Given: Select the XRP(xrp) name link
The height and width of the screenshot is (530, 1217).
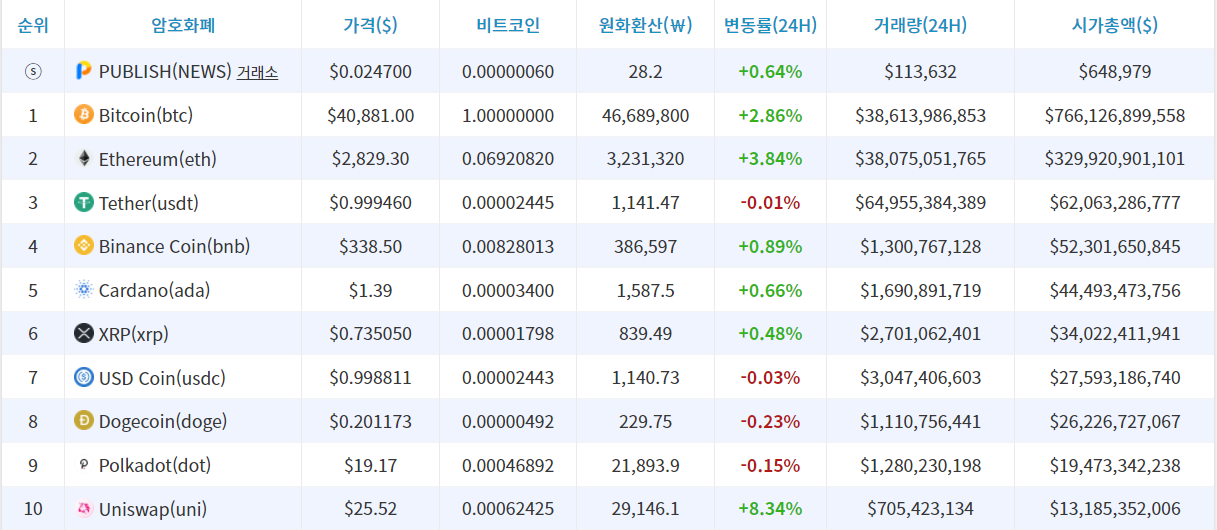Looking at the screenshot, I should (x=135, y=334).
